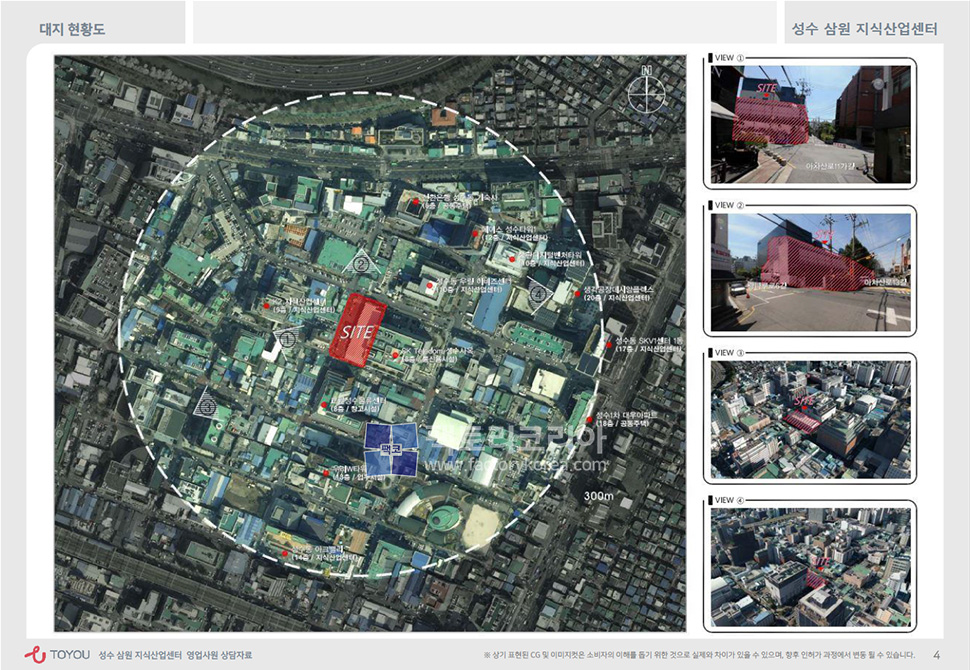Click the red dot beside the 6층 공동주택 label
This screenshot has width=970, height=670.
click(416, 202)
